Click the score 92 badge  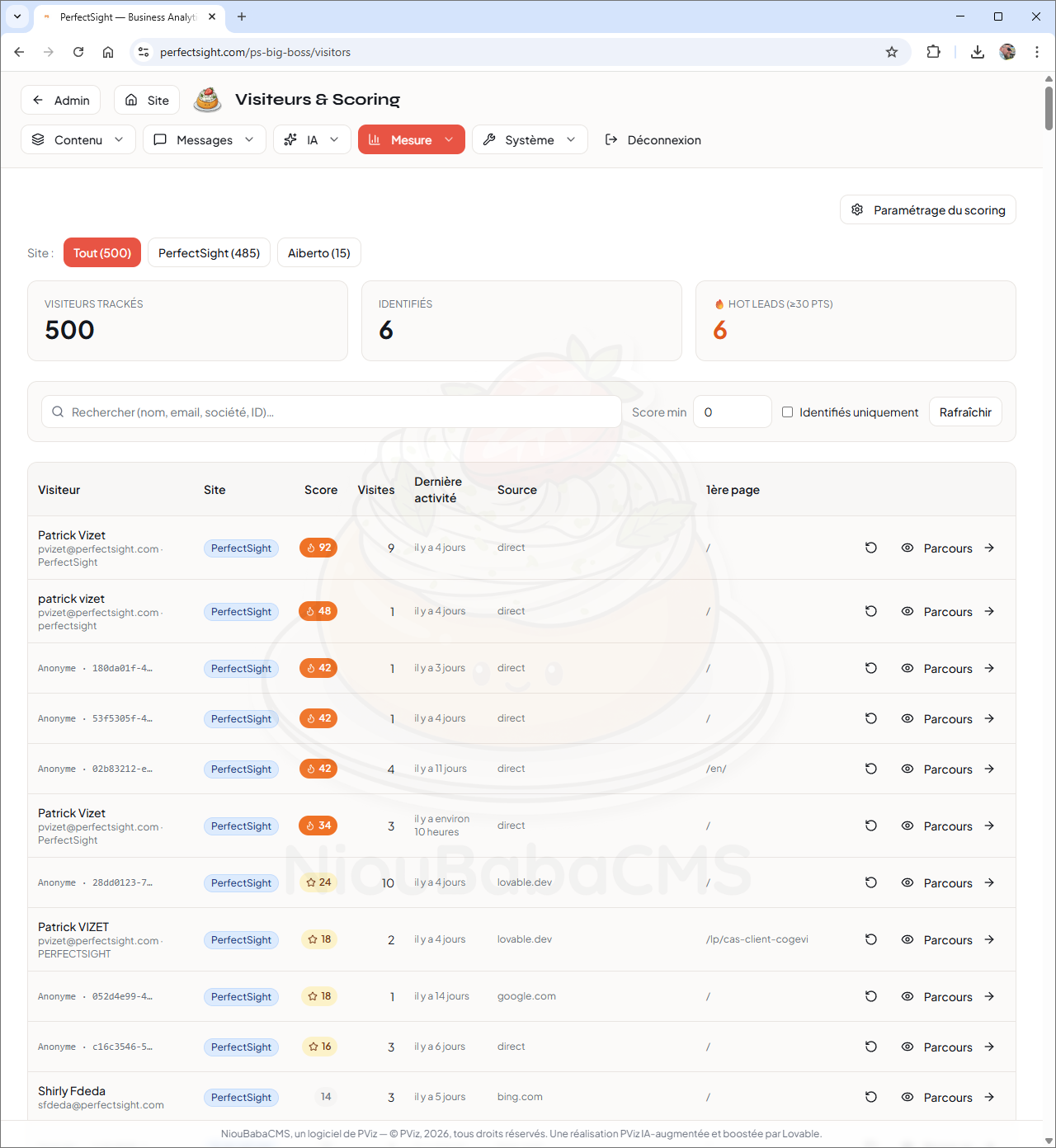pyautogui.click(x=318, y=548)
